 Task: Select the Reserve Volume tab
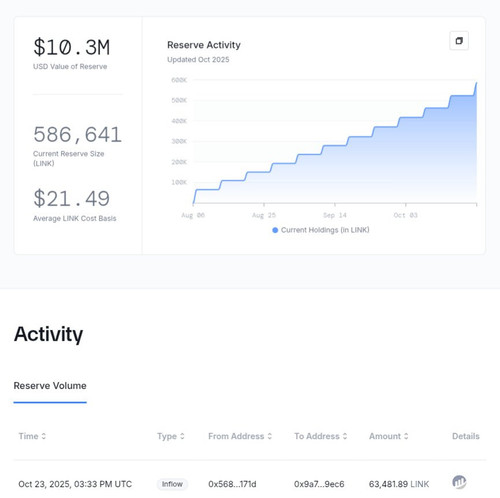tap(50, 386)
